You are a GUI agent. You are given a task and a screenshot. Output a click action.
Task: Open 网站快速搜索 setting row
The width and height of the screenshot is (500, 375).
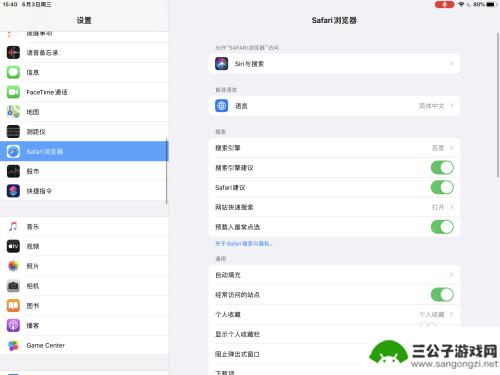(334, 207)
